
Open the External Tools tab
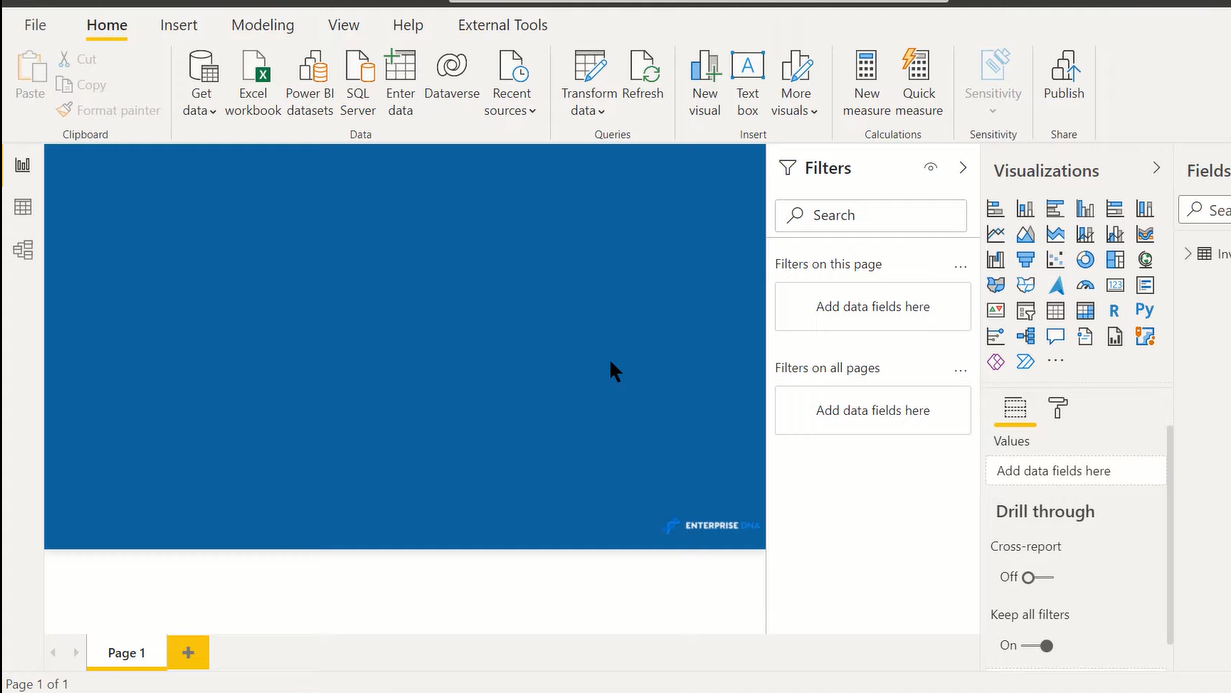(x=503, y=25)
